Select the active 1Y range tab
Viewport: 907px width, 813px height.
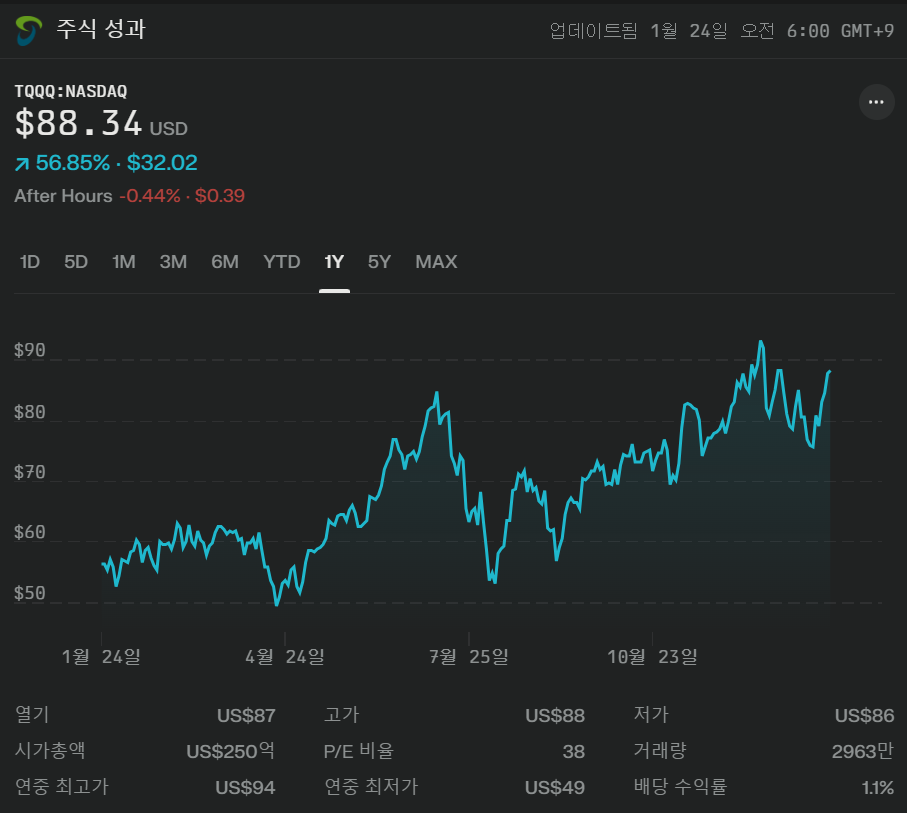(x=334, y=262)
